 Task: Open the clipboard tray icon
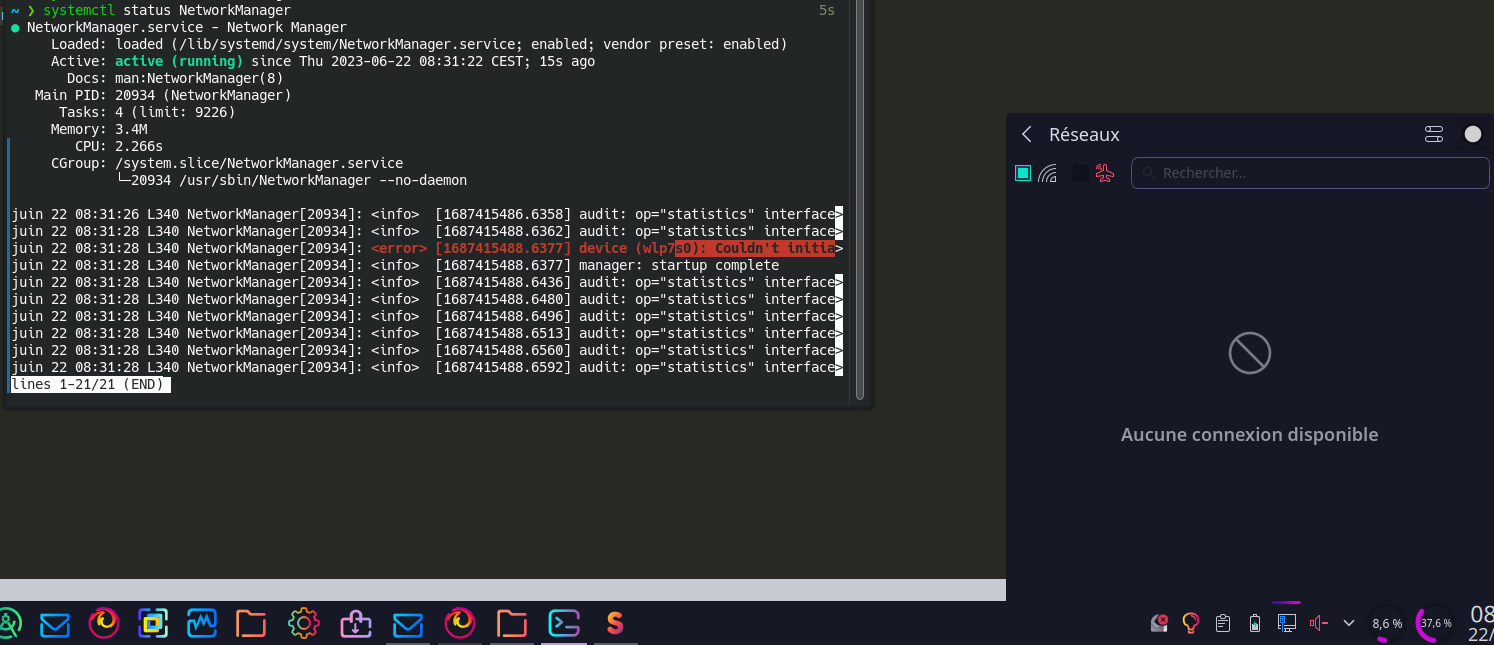(x=1223, y=623)
